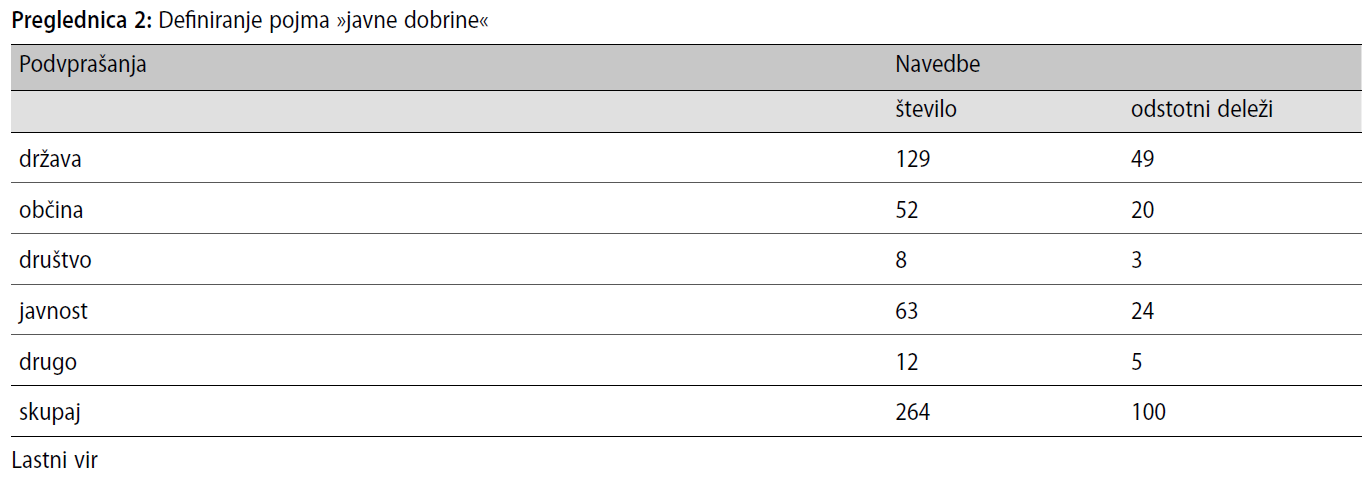Image resolution: width=1370 pixels, height=482 pixels.
Task: Click the value 52 for občina
Action: (907, 210)
